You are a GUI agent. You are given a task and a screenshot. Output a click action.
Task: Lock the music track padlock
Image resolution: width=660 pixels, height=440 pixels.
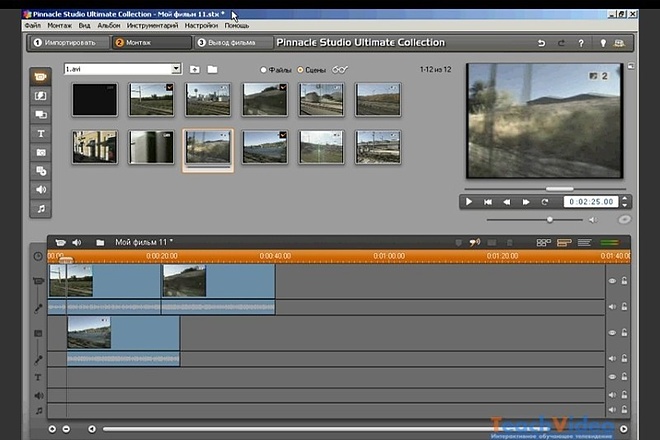click(x=624, y=409)
